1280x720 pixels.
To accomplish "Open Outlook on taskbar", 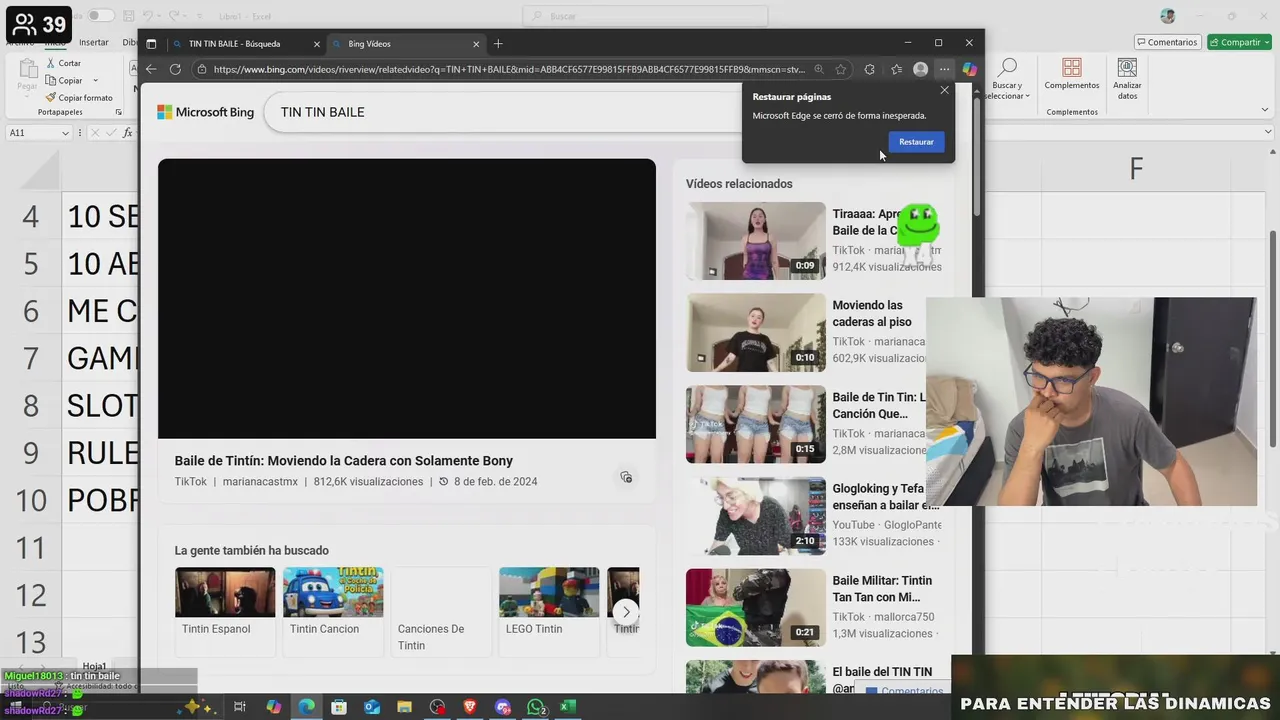I will click(372, 707).
